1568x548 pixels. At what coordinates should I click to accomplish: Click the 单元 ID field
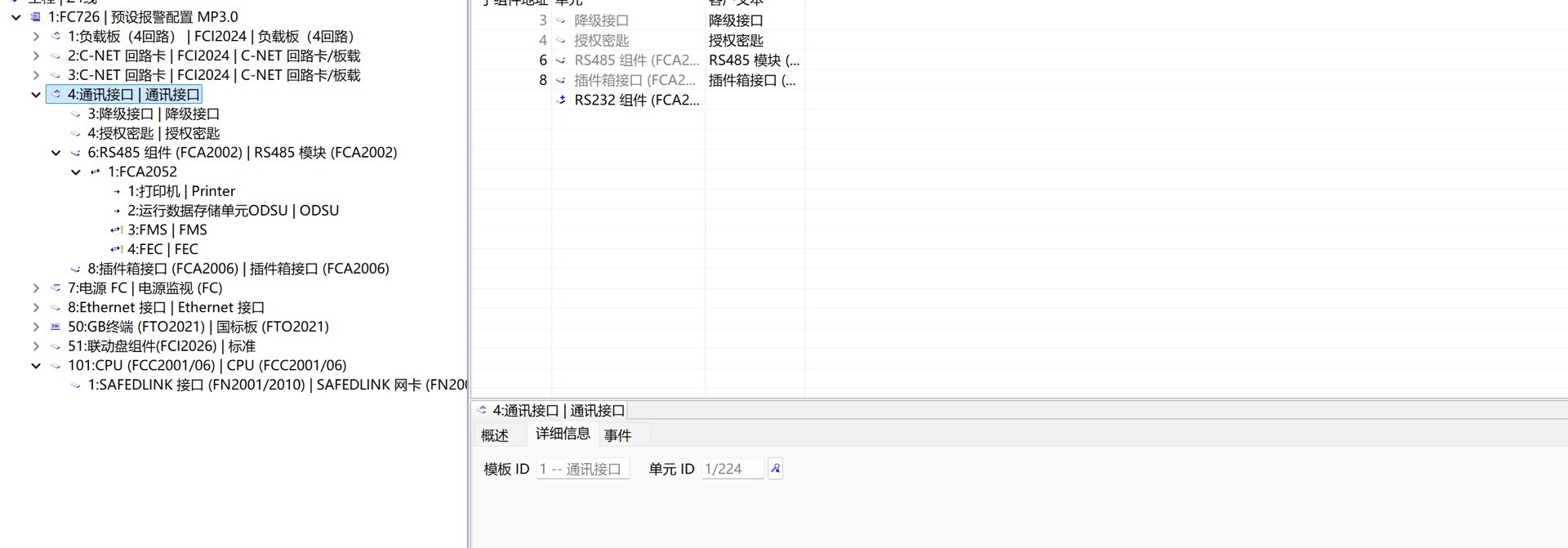(733, 469)
